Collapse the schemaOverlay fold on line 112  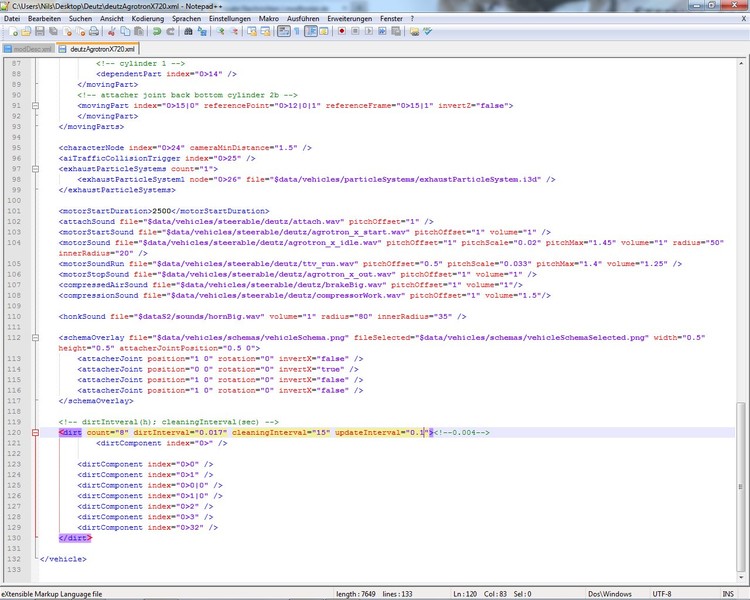tap(35, 338)
